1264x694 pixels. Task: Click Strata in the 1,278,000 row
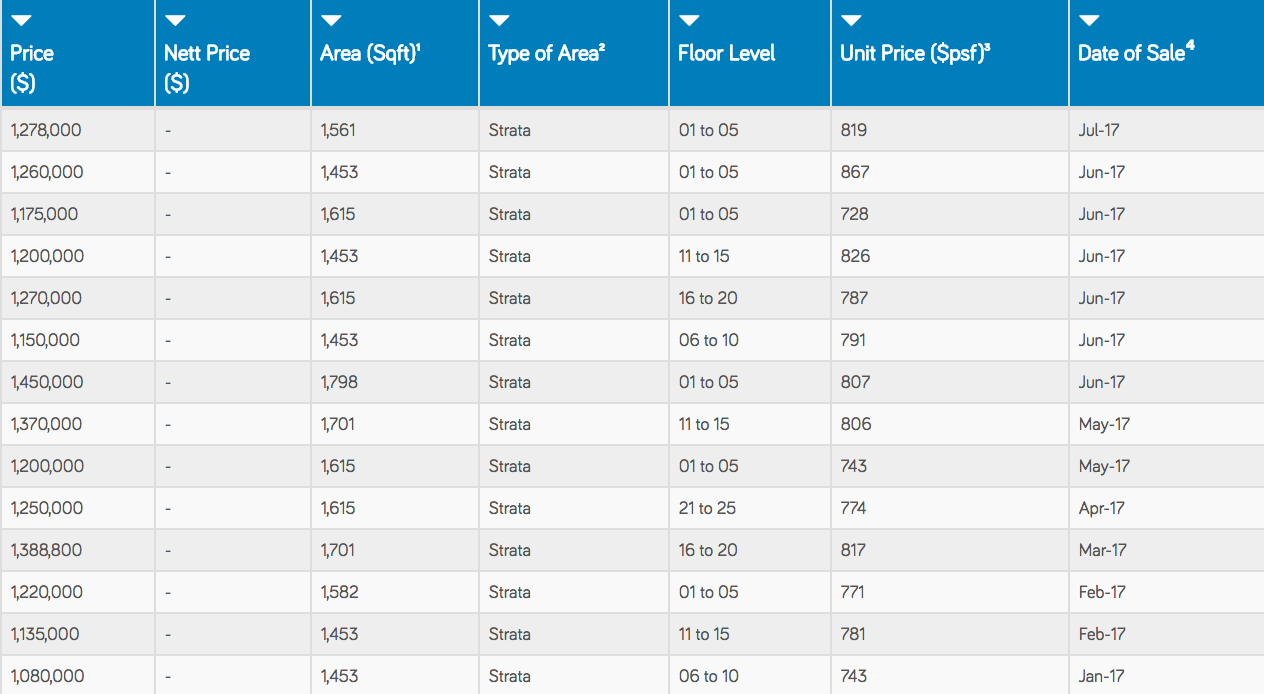pos(510,130)
